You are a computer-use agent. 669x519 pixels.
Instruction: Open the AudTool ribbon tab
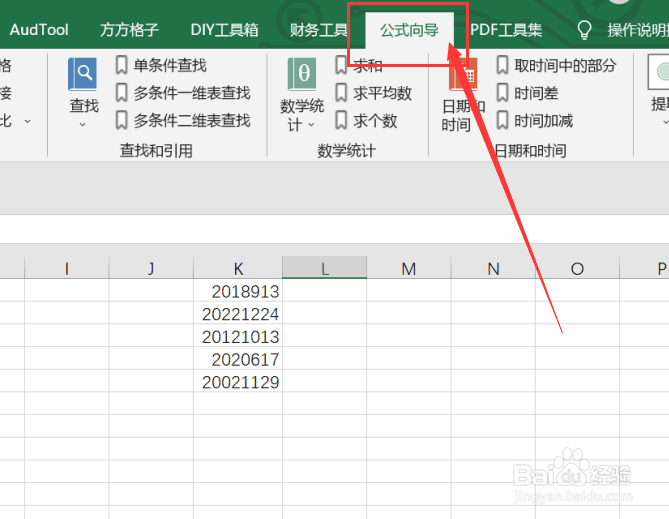(x=39, y=30)
